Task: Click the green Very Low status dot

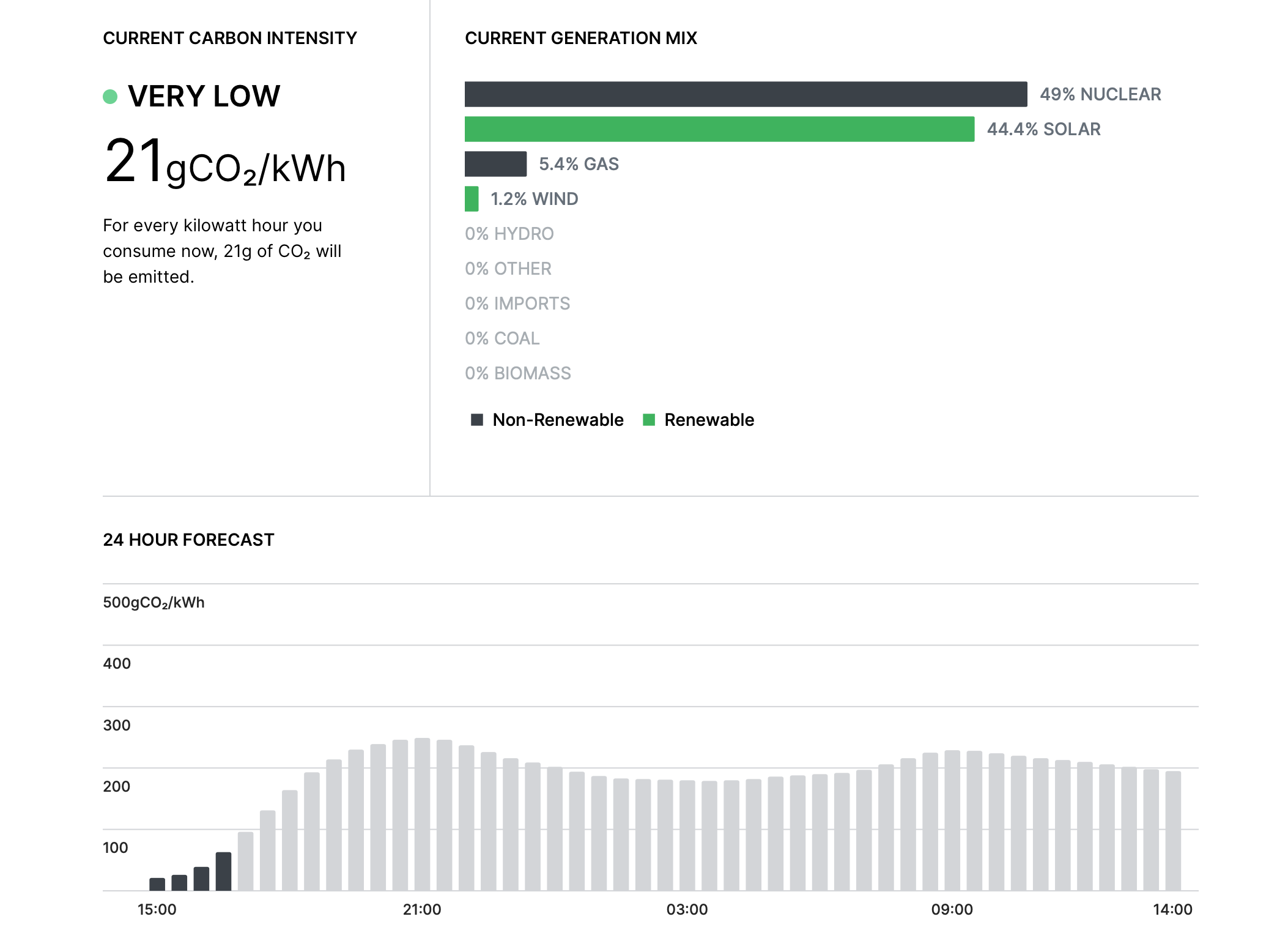Action: [110, 97]
